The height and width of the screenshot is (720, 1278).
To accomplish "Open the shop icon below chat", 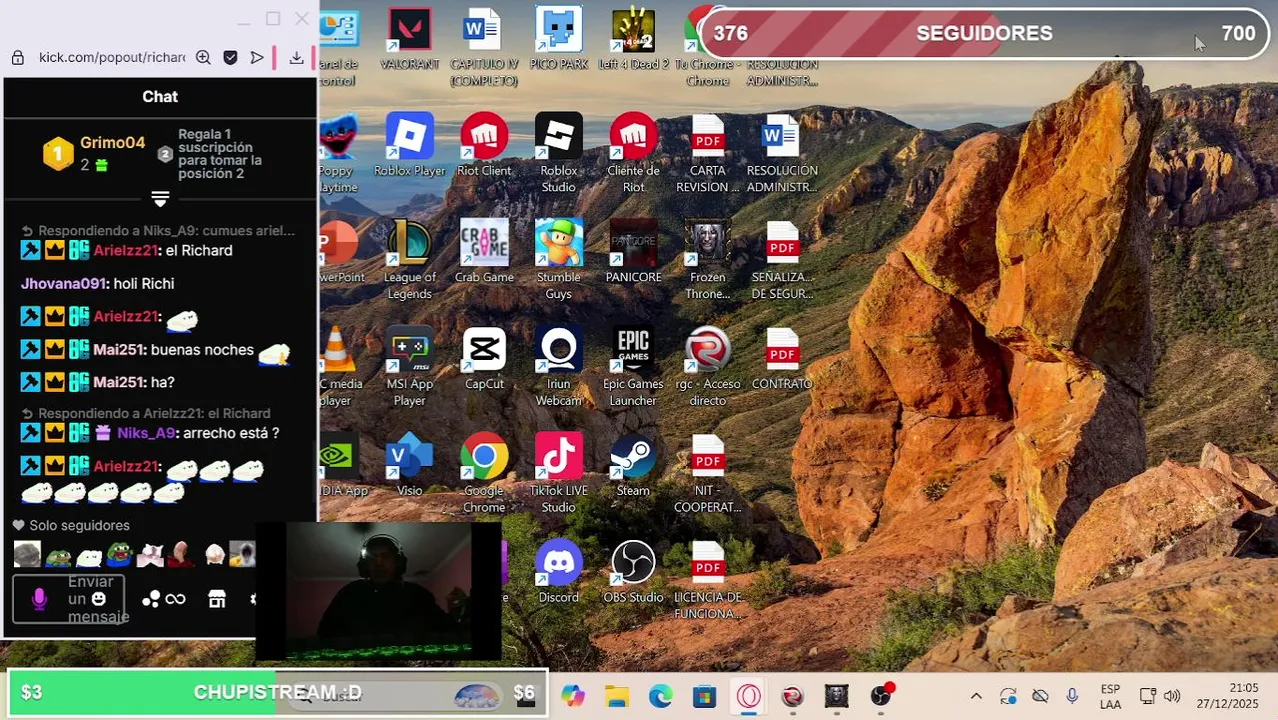I will [217, 599].
